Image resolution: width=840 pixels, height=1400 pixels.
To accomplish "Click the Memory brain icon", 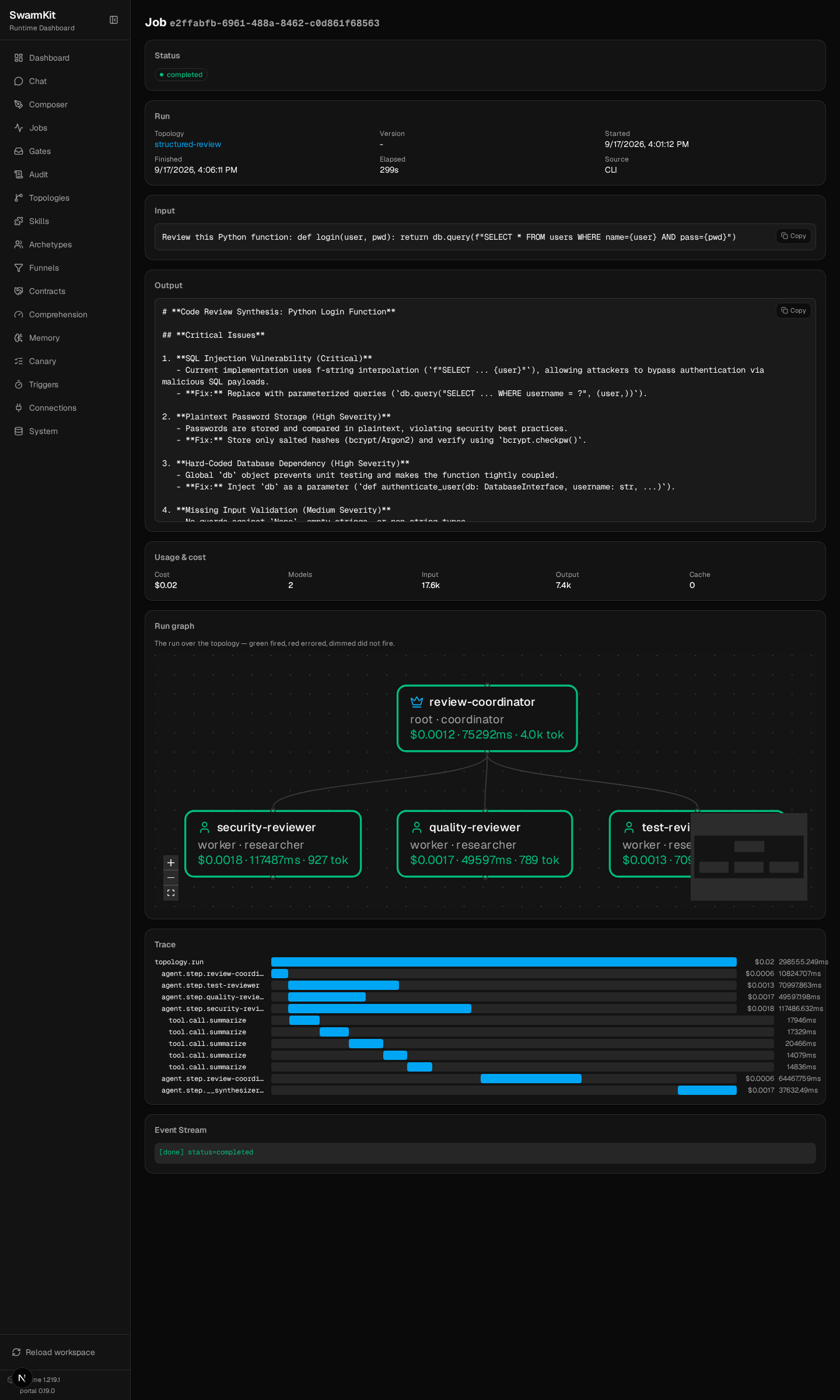I will pos(19,338).
